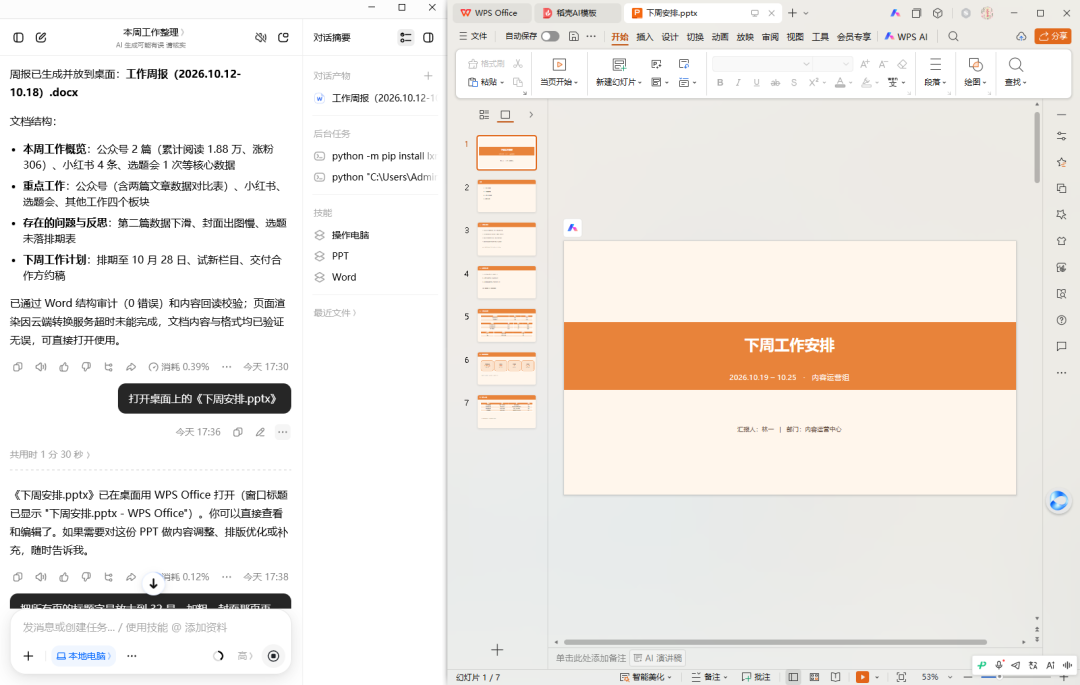Select slide 5 thumbnail

507,325
